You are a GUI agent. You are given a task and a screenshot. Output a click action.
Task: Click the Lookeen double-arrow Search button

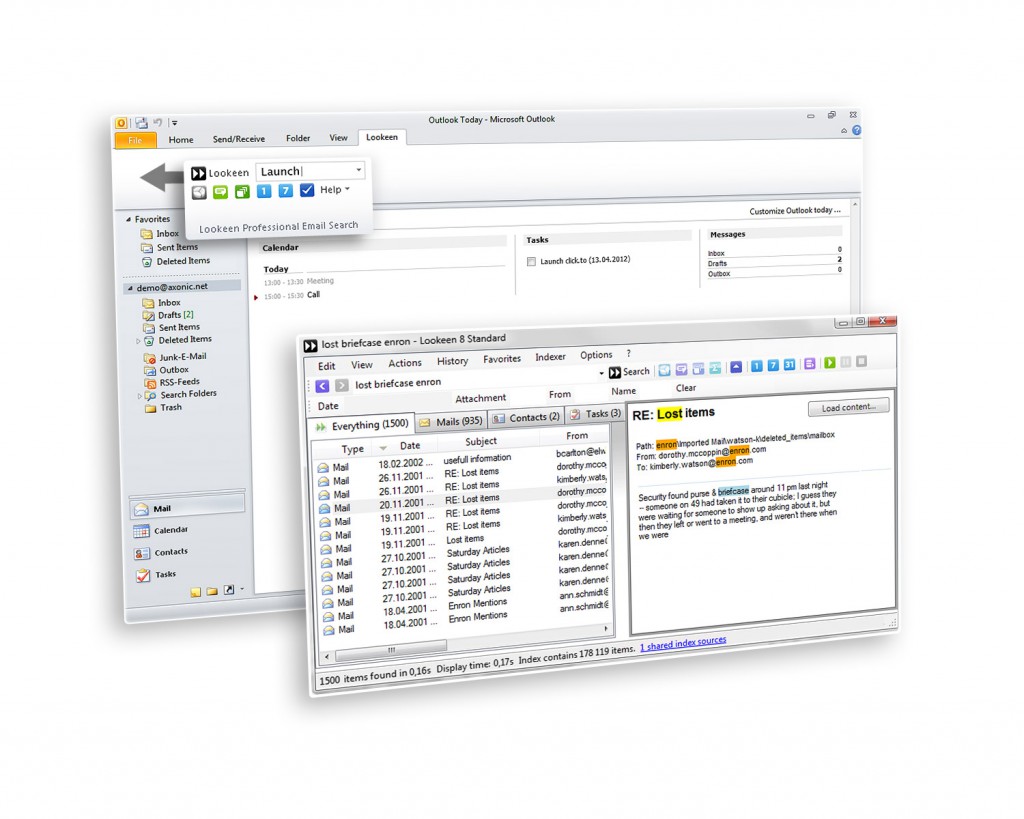point(629,372)
